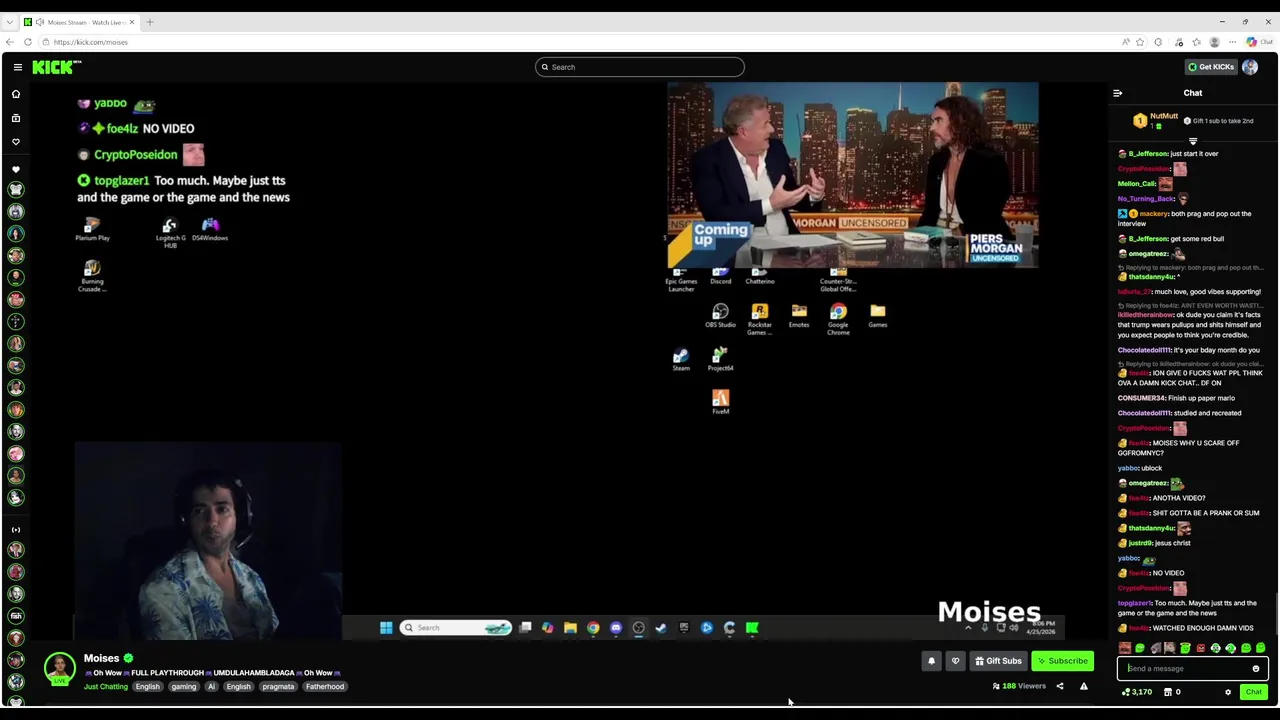Open chat settings gear icon

click(1228, 692)
